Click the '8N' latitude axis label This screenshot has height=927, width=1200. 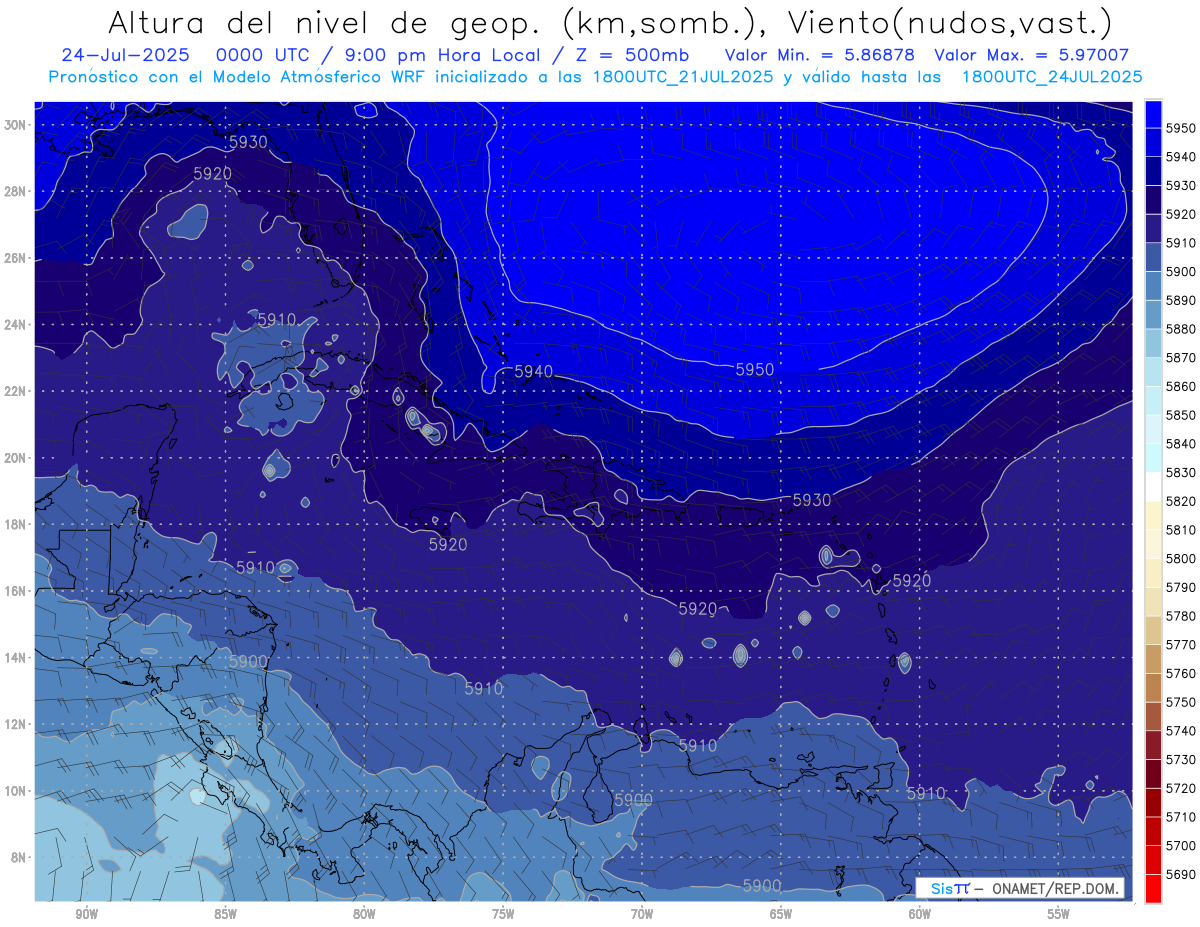pos(20,857)
